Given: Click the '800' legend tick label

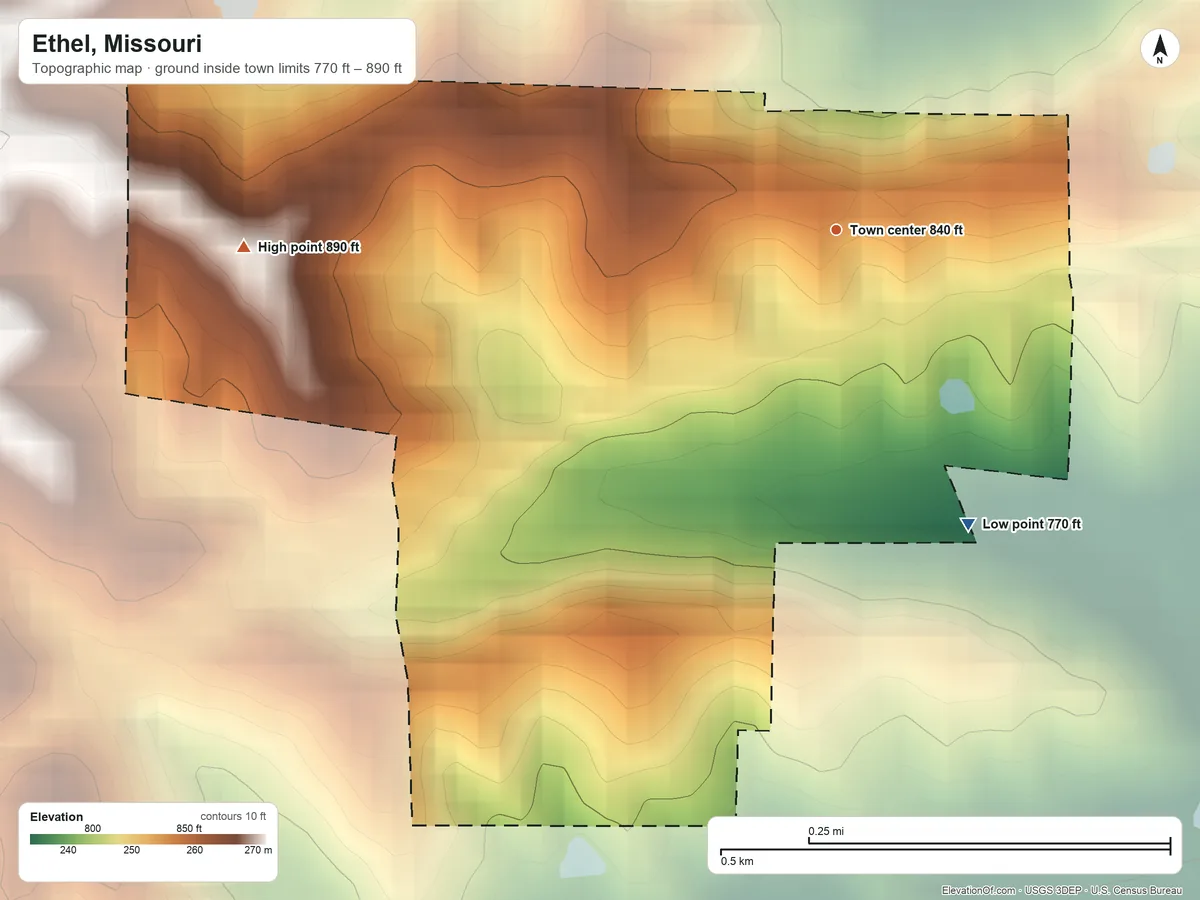Looking at the screenshot, I should [x=92, y=828].
